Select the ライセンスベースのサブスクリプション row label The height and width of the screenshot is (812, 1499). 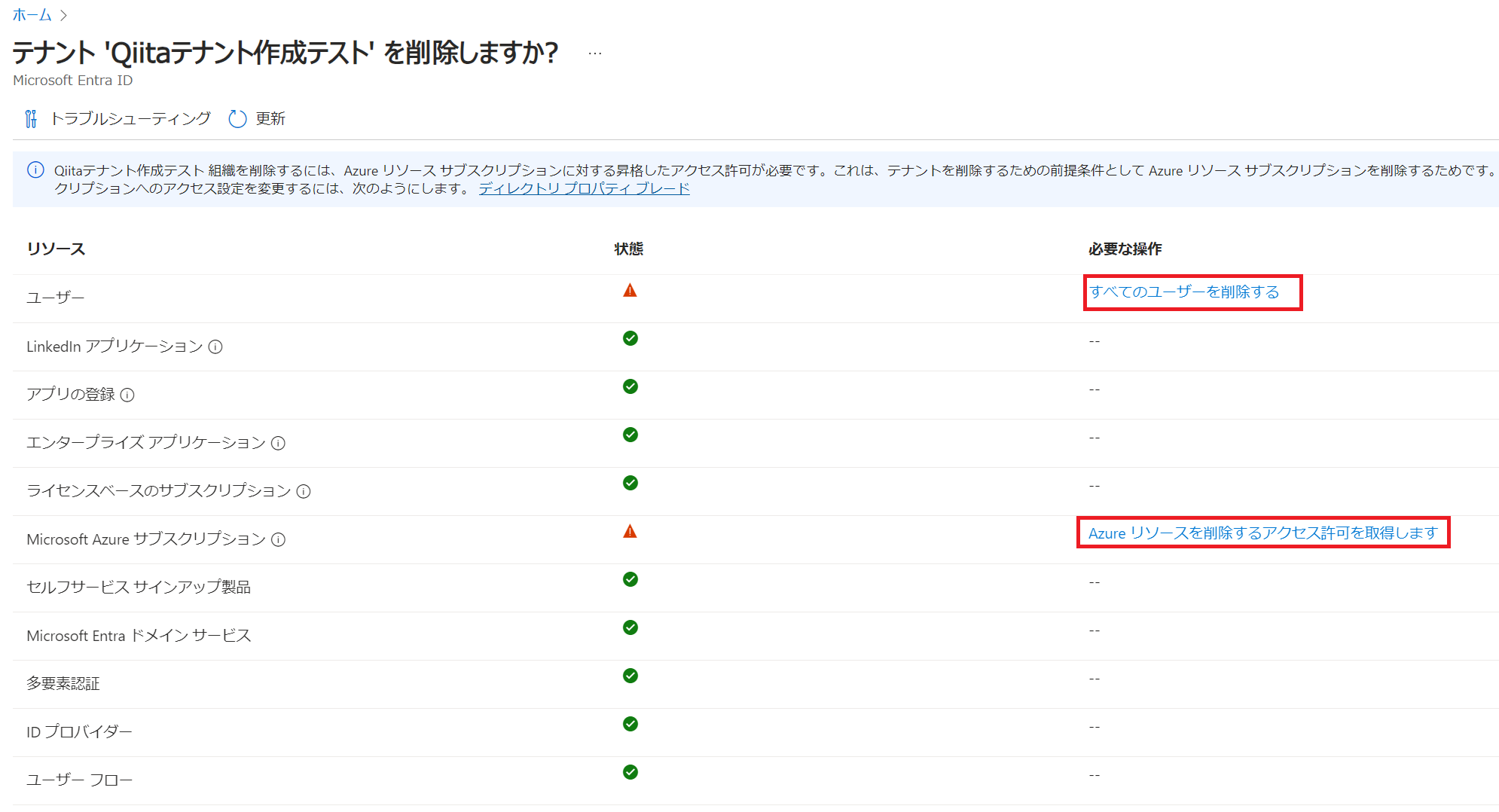[159, 490]
